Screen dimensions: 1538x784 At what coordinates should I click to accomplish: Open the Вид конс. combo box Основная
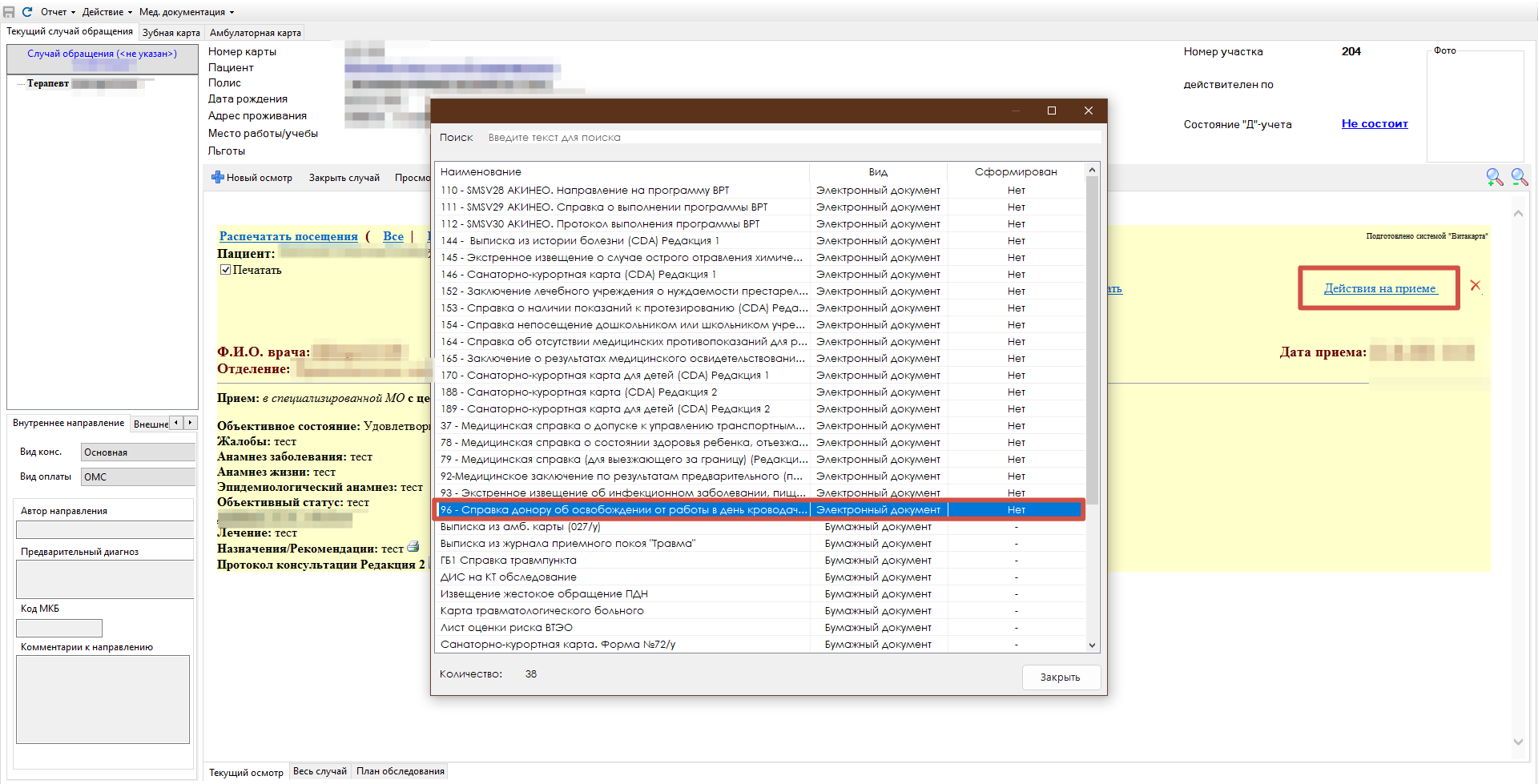click(138, 452)
